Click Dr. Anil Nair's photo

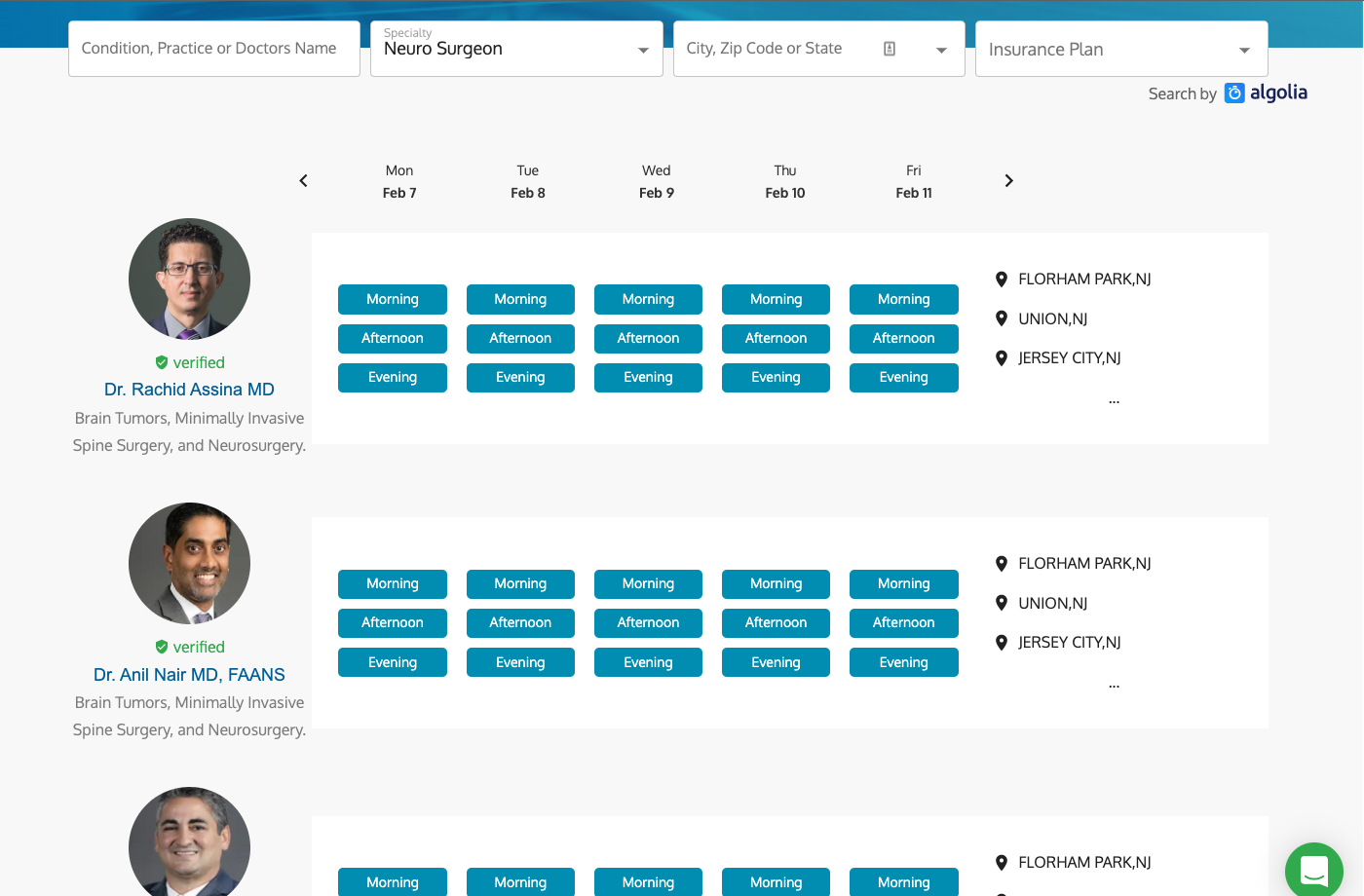(x=189, y=563)
